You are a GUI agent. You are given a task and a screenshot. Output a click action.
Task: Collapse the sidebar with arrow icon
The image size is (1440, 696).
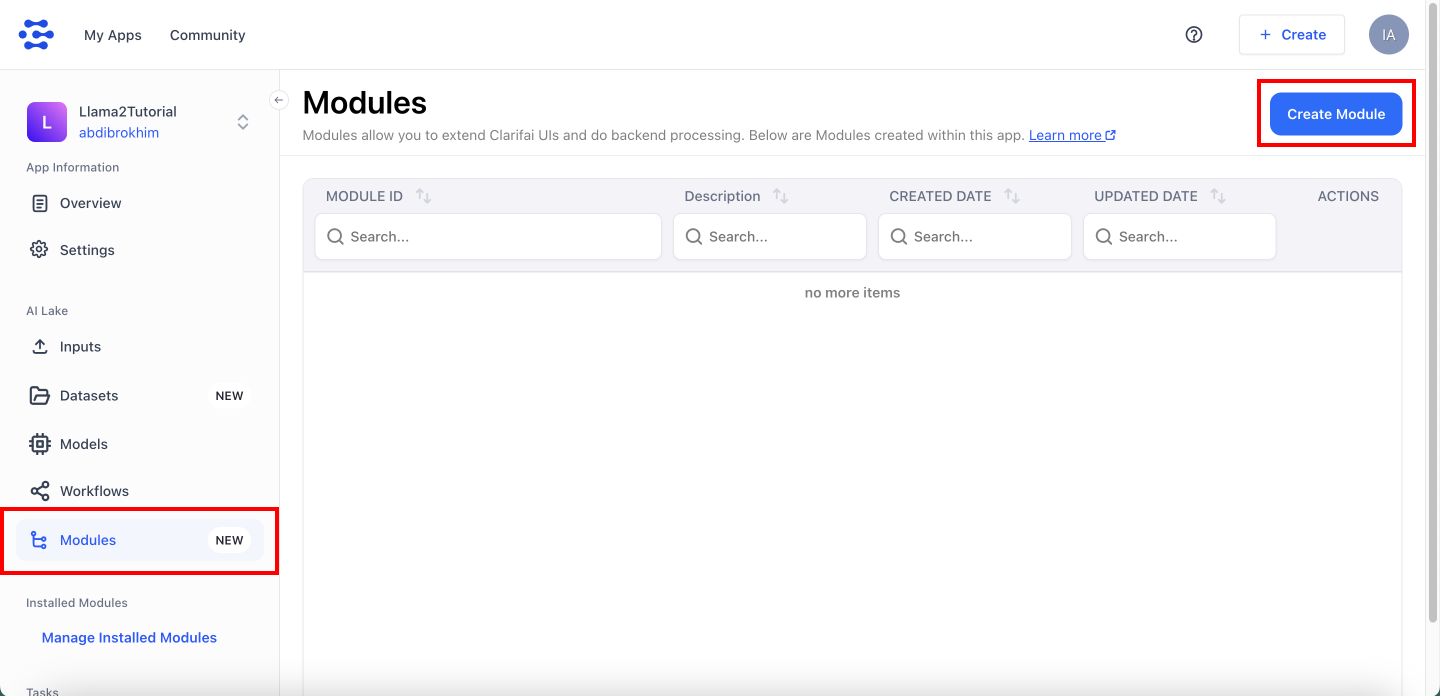click(279, 100)
